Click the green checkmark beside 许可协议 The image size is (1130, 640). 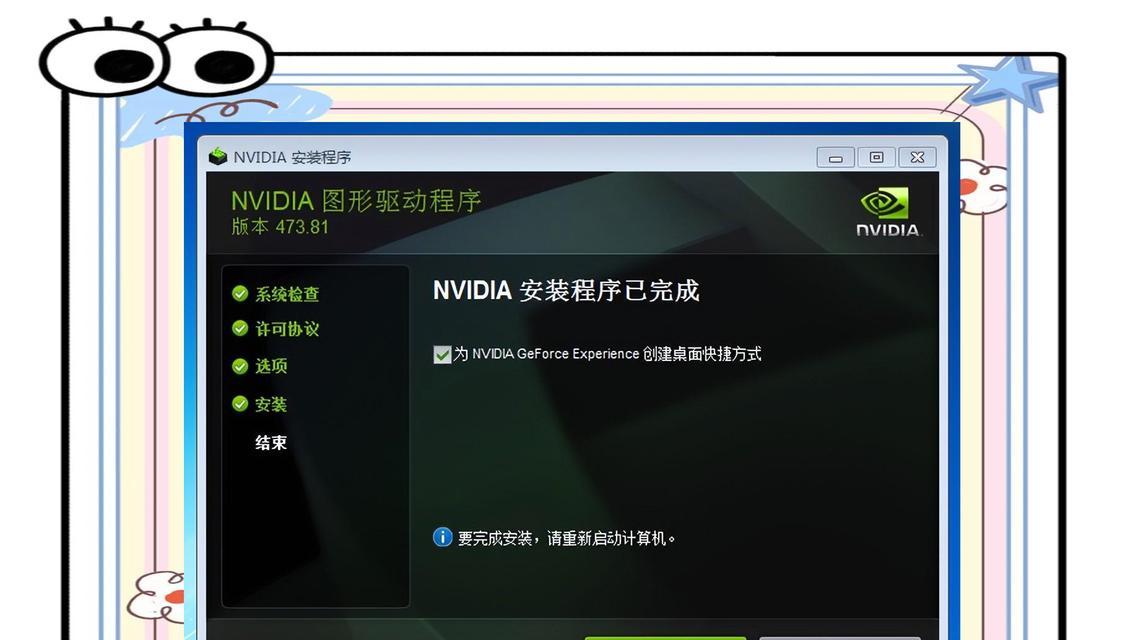tap(240, 329)
